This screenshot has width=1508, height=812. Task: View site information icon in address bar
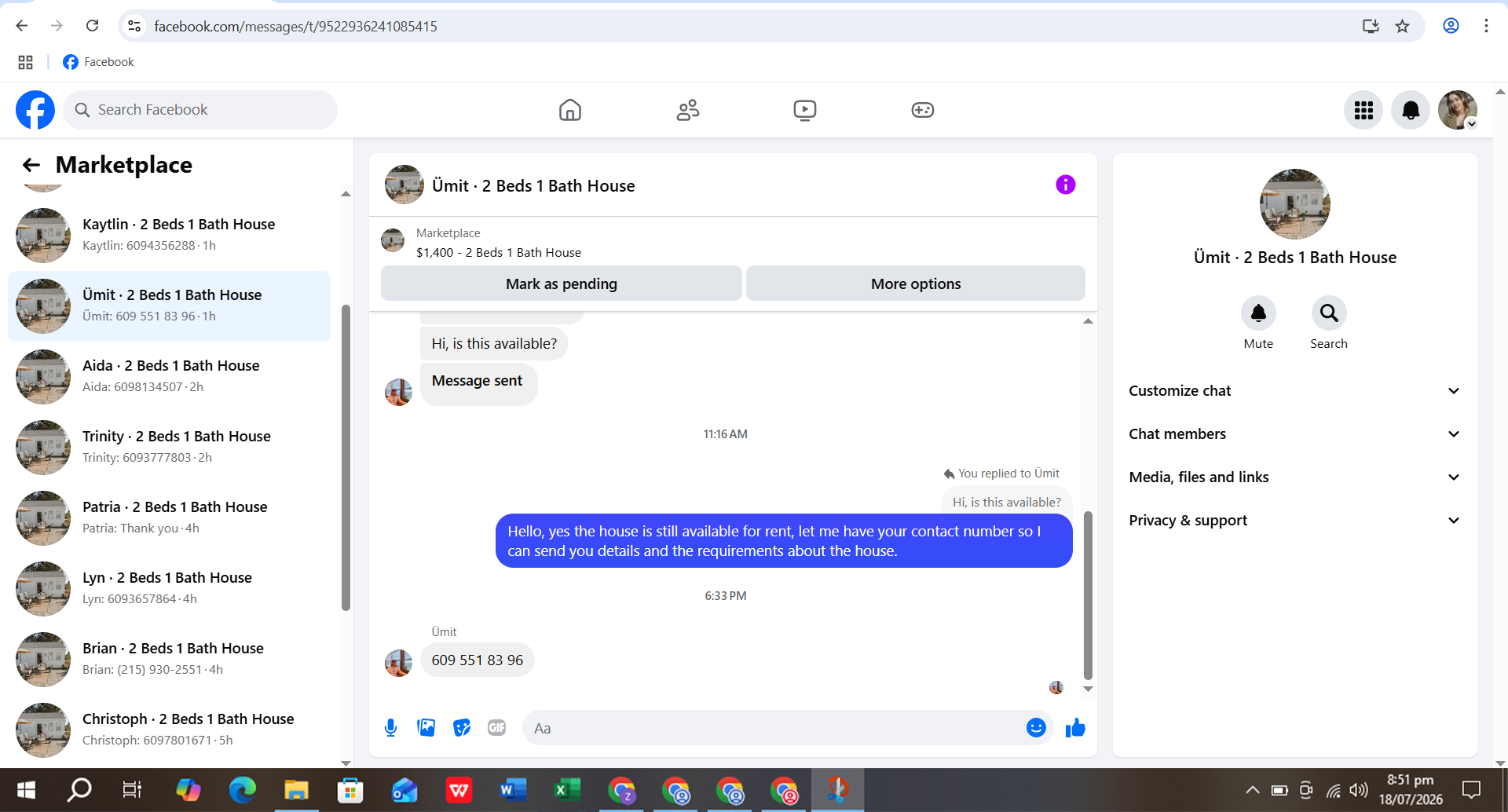click(x=134, y=26)
